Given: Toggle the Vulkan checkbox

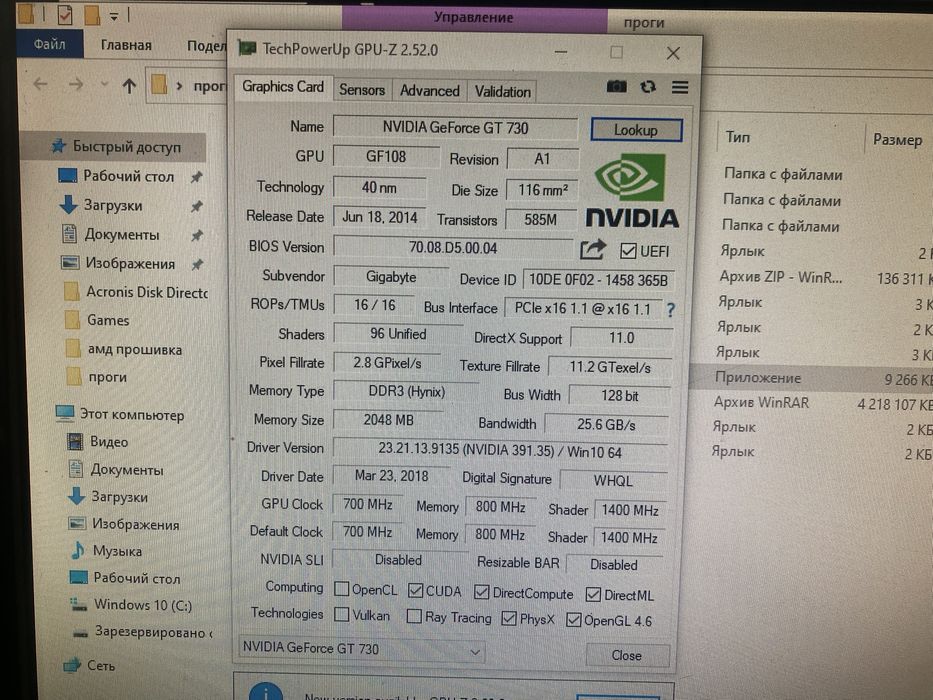Looking at the screenshot, I should (x=342, y=614).
